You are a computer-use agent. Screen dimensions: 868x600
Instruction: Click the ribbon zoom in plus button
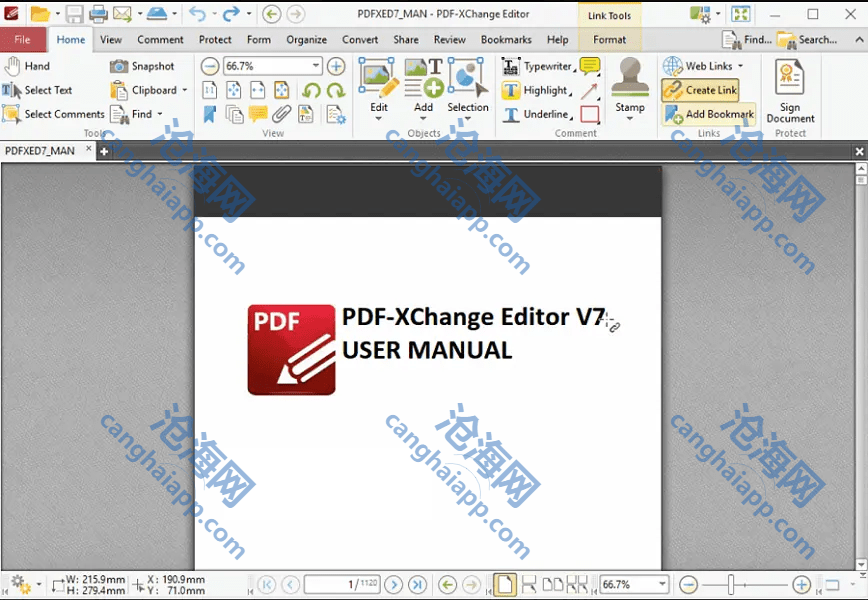tap(336, 66)
